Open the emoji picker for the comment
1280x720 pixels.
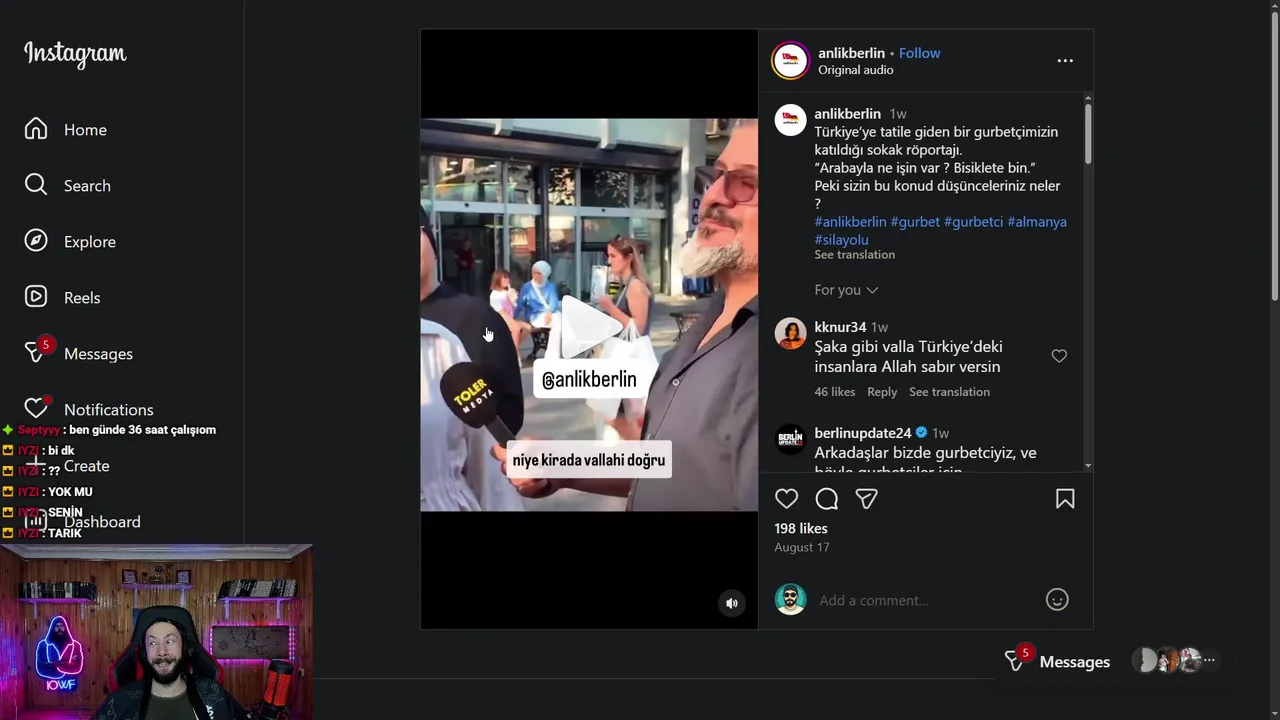tap(1057, 599)
